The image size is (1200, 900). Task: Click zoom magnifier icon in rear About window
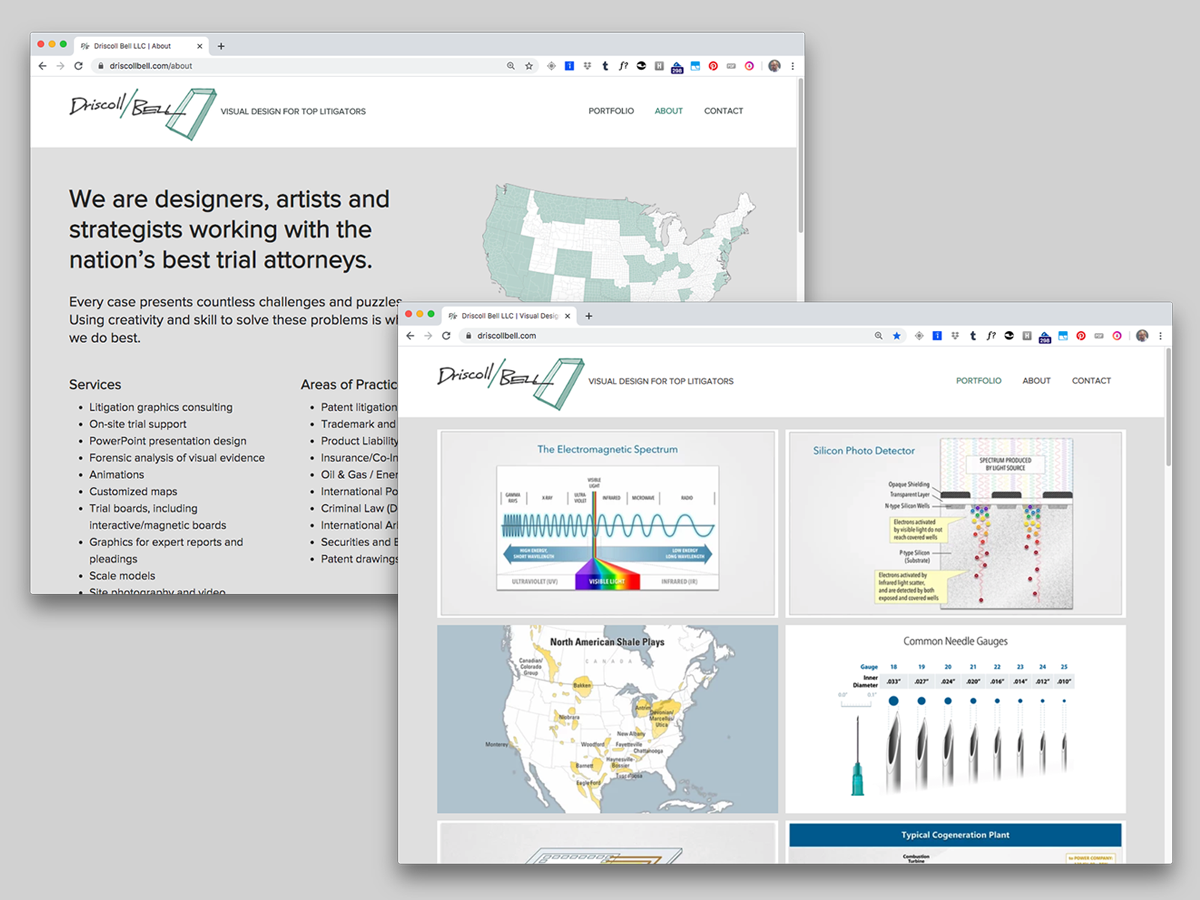click(510, 66)
